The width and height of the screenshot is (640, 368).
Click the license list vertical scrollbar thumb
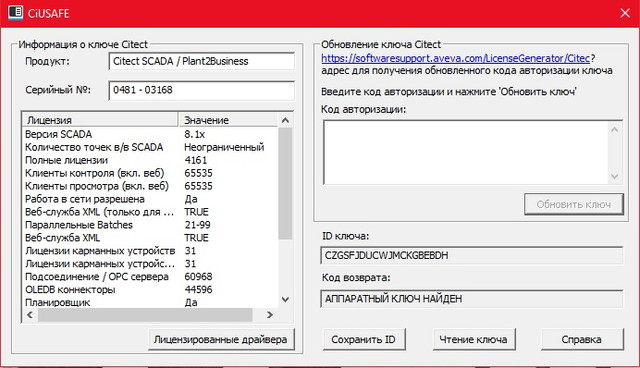pos(285,184)
